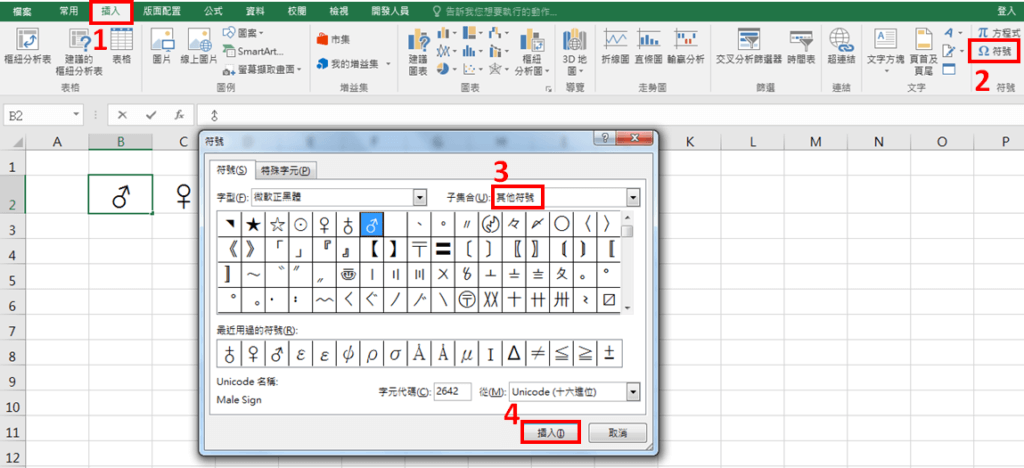Choose the delta symbol from recently used symbols
The height and width of the screenshot is (468, 1024).
[514, 352]
